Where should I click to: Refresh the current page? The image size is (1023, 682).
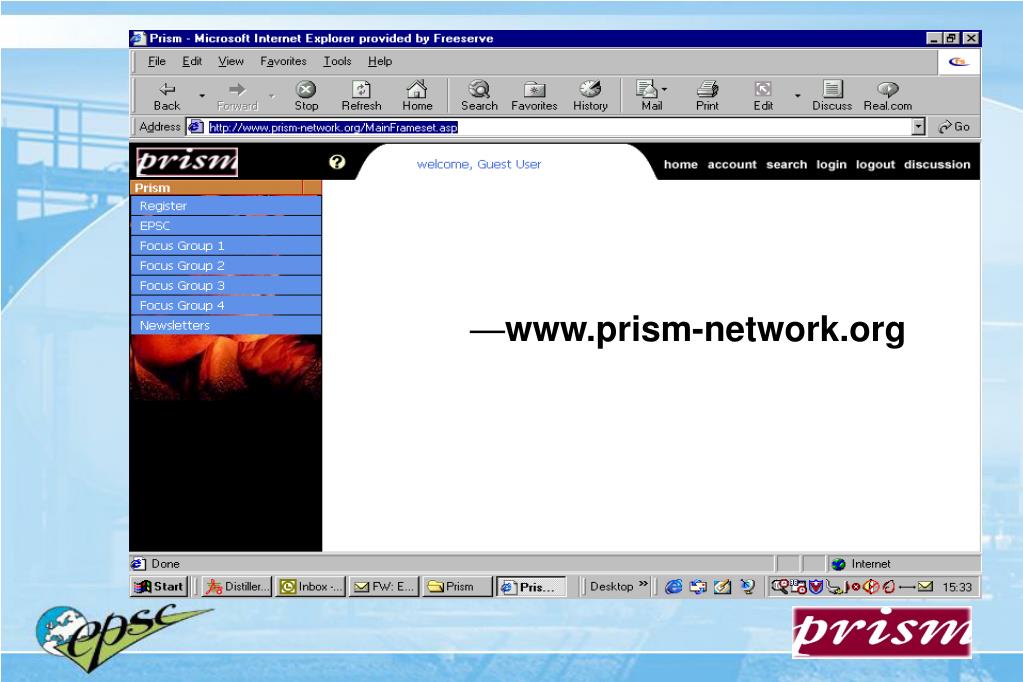coord(361,95)
